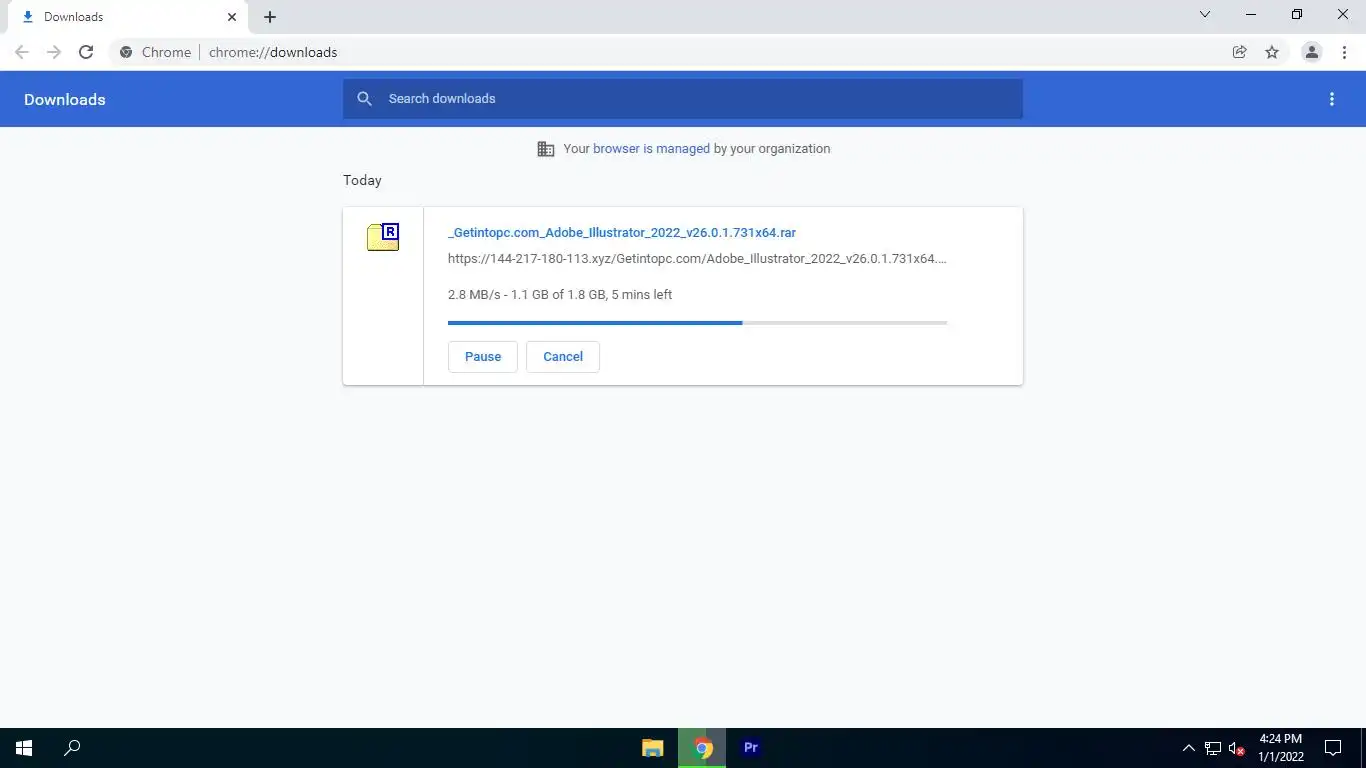The width and height of the screenshot is (1366, 768).
Task: Minimize the Chrome window
Action: [1251, 14]
